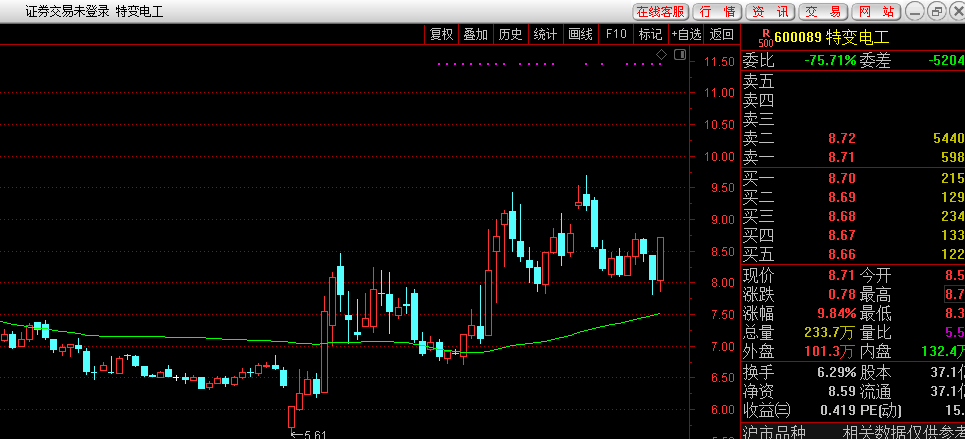Viewport: 965px width, 439px height.
Task: Click 返回 to go back
Action: tap(721, 34)
